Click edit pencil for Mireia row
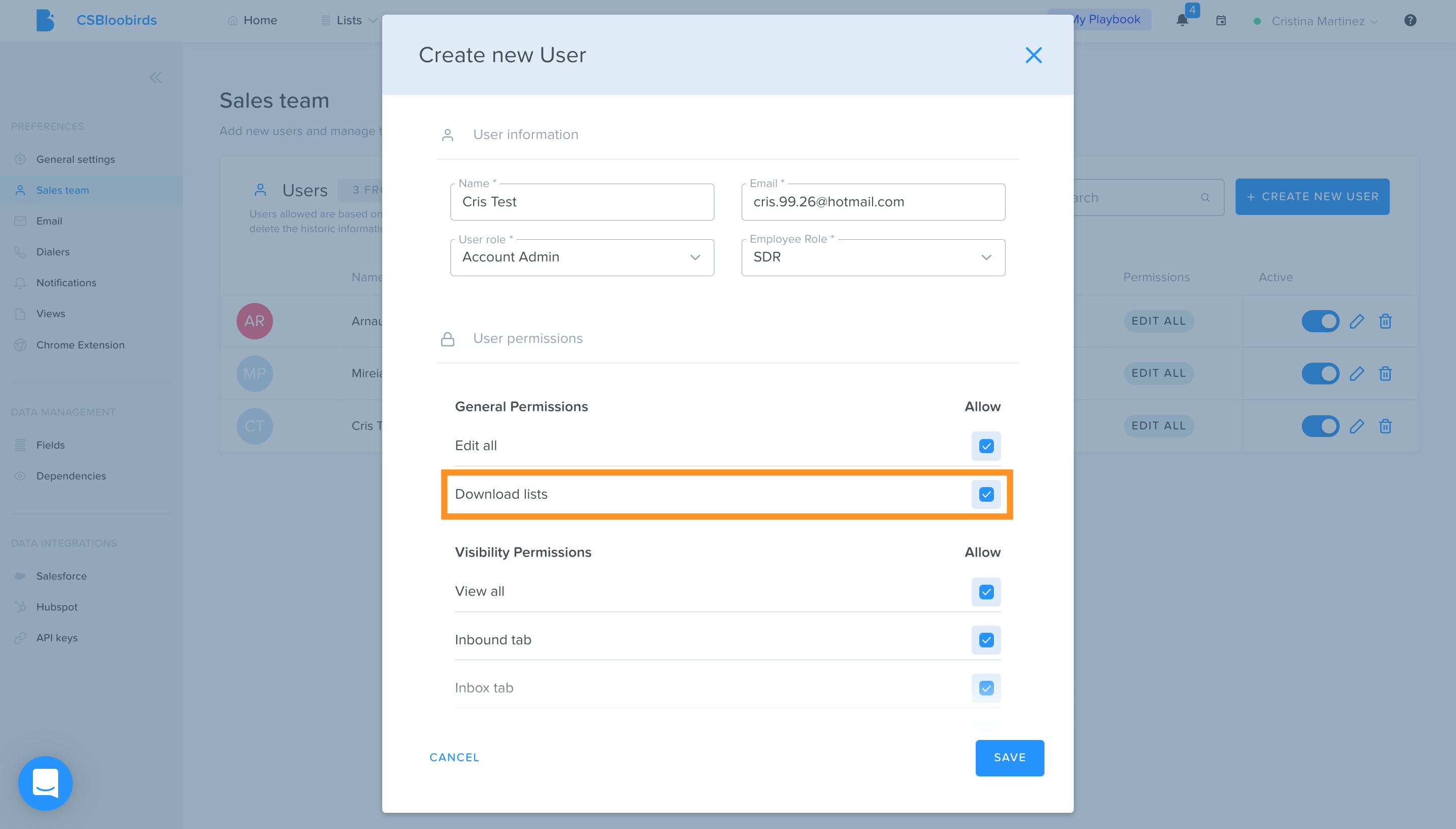This screenshot has height=829, width=1456. [1356, 373]
